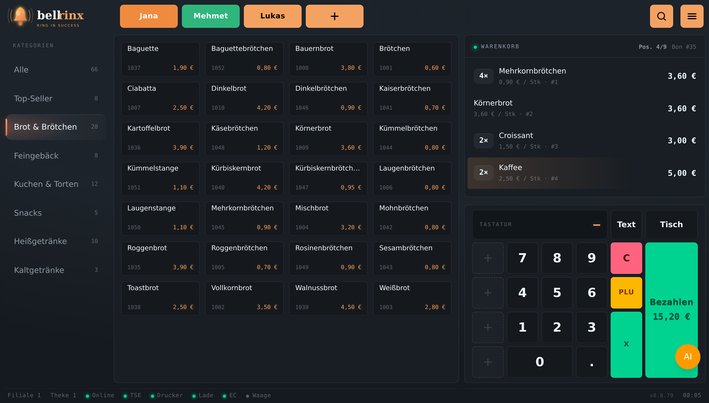Viewport: 709px width, 403px height.
Task: Add Kürbiskernbrot product tile
Action: point(245,178)
